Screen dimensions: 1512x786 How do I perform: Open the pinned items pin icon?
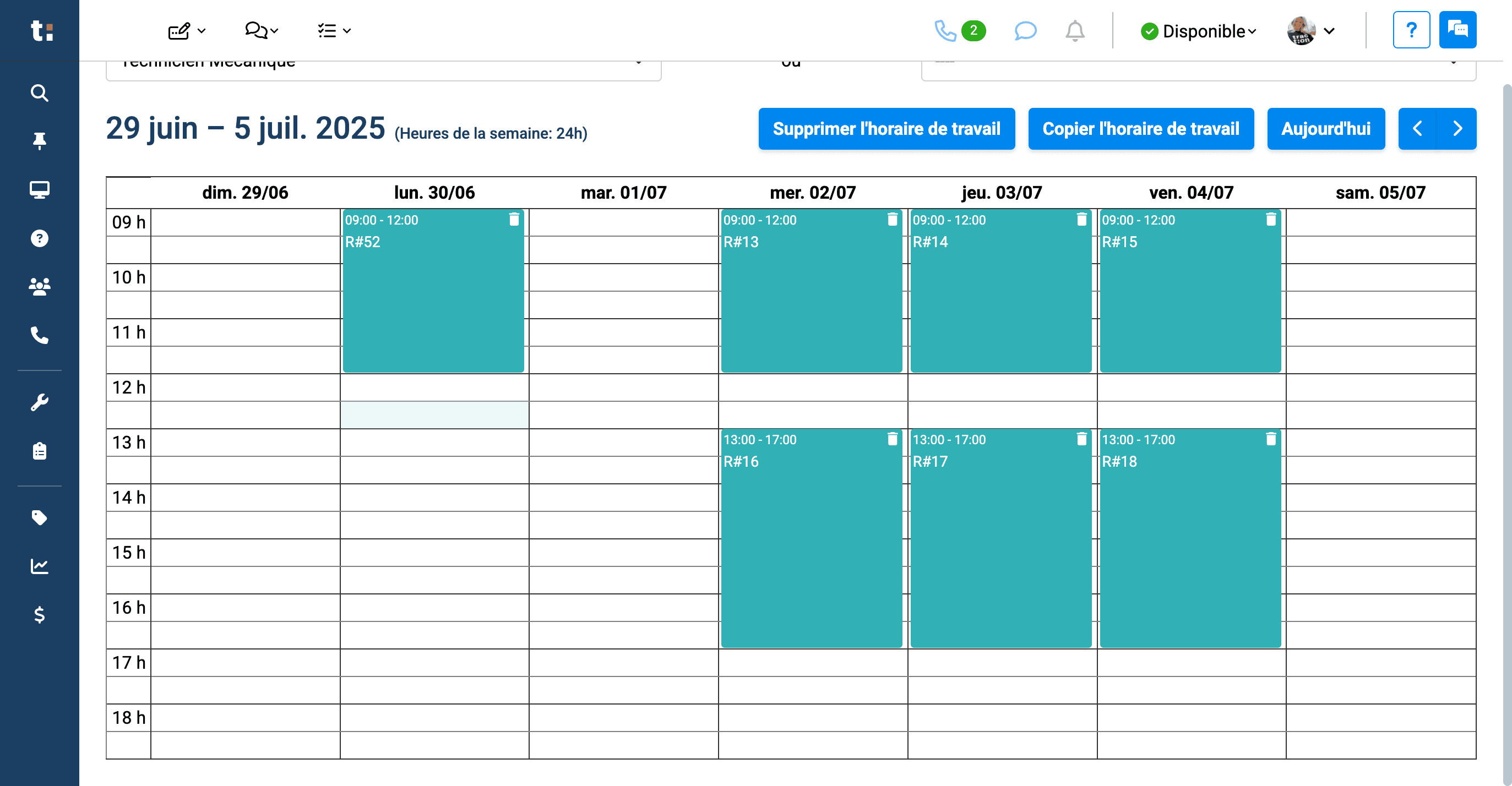[39, 141]
